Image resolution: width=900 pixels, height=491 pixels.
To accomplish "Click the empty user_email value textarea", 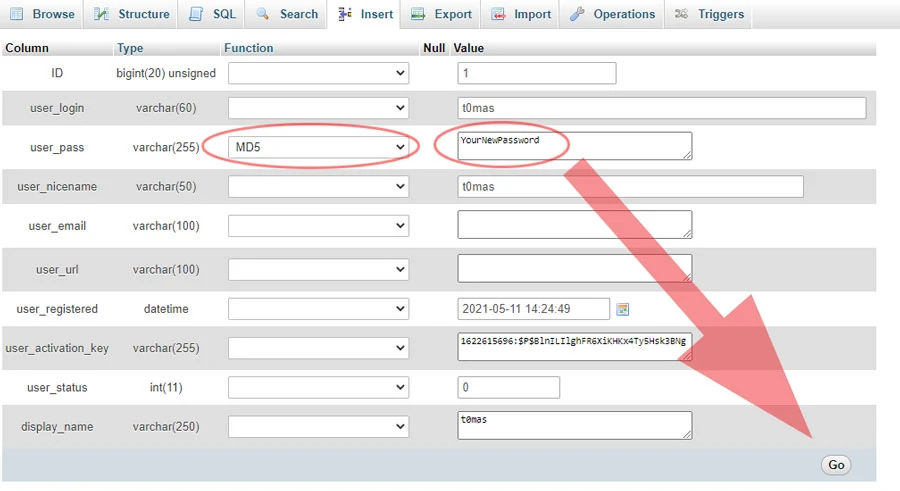I will [575, 225].
